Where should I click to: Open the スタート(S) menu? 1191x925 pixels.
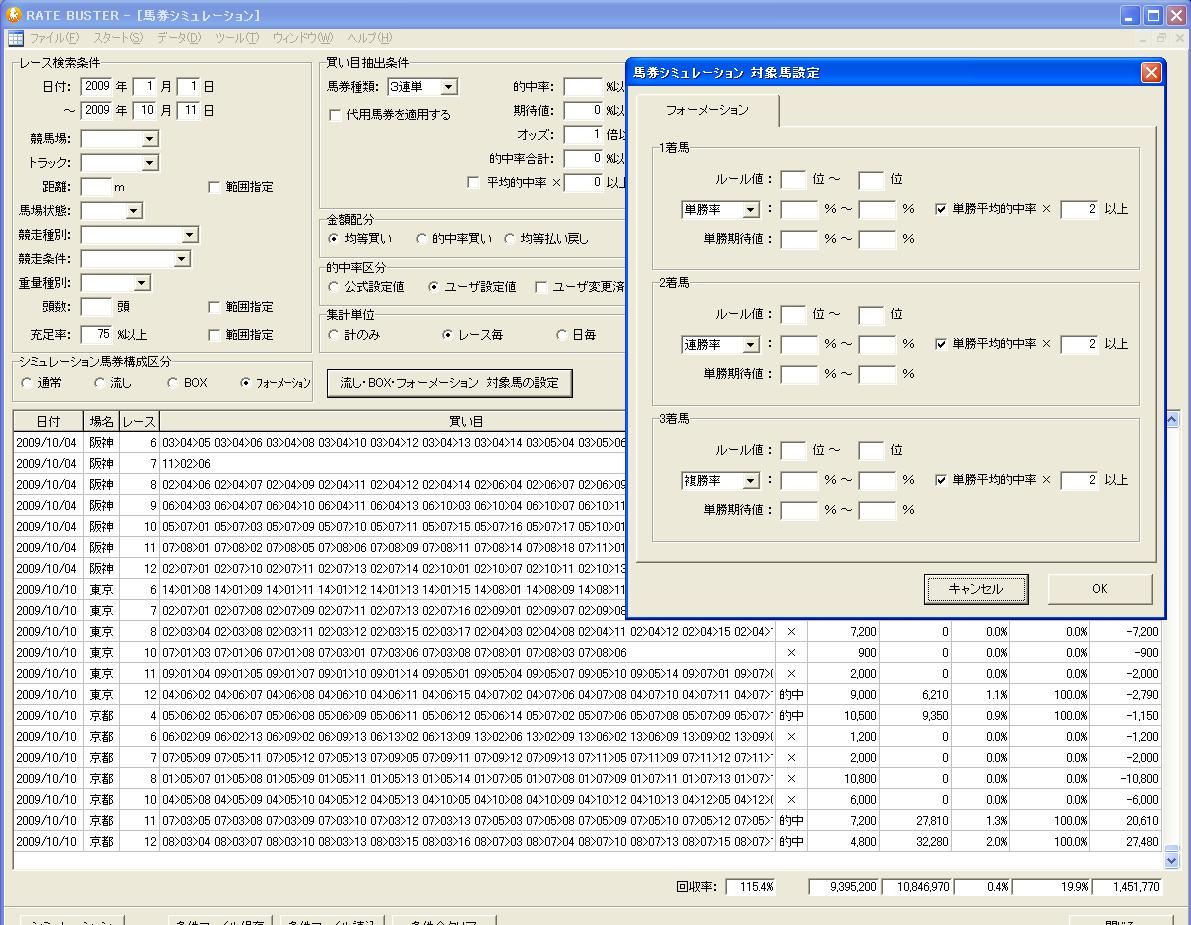[118, 38]
